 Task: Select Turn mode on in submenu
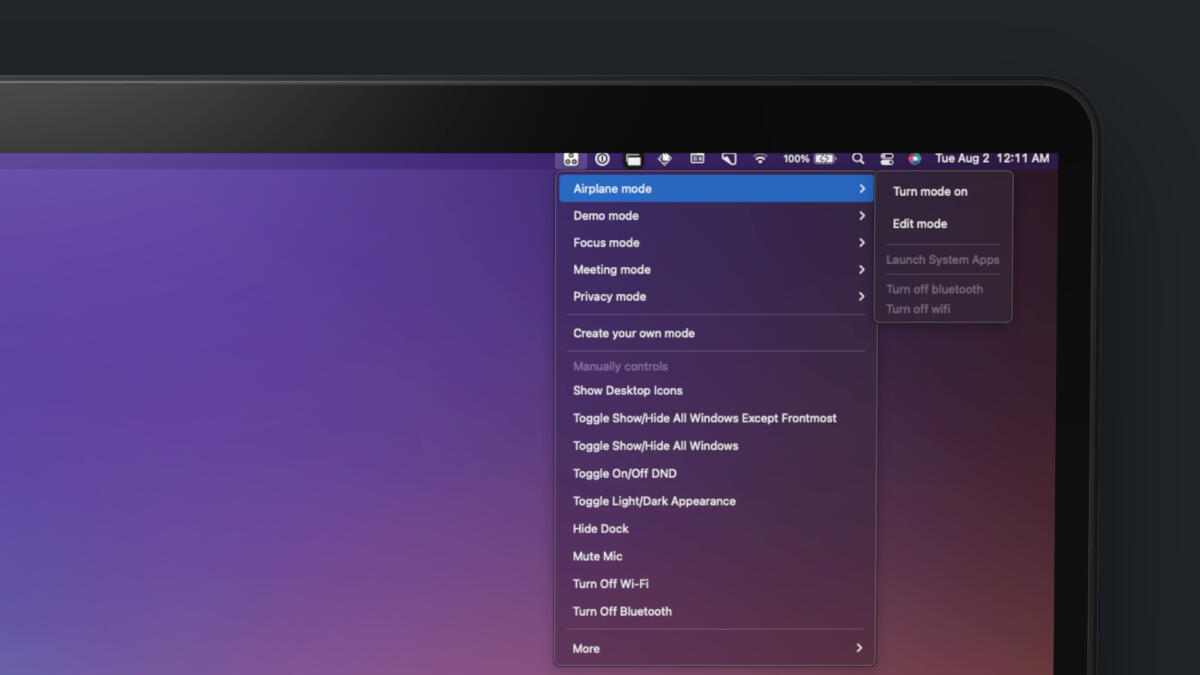pyautogui.click(x=930, y=192)
